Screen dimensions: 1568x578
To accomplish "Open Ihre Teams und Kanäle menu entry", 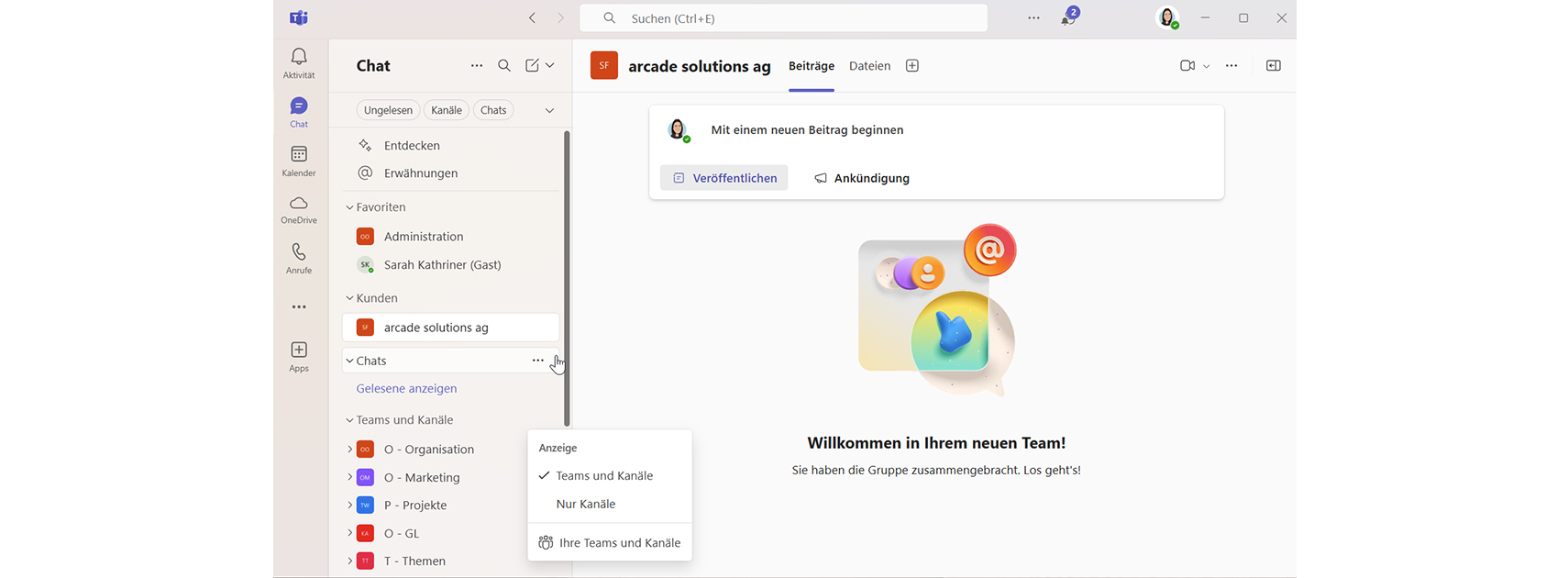I will tap(610, 542).
